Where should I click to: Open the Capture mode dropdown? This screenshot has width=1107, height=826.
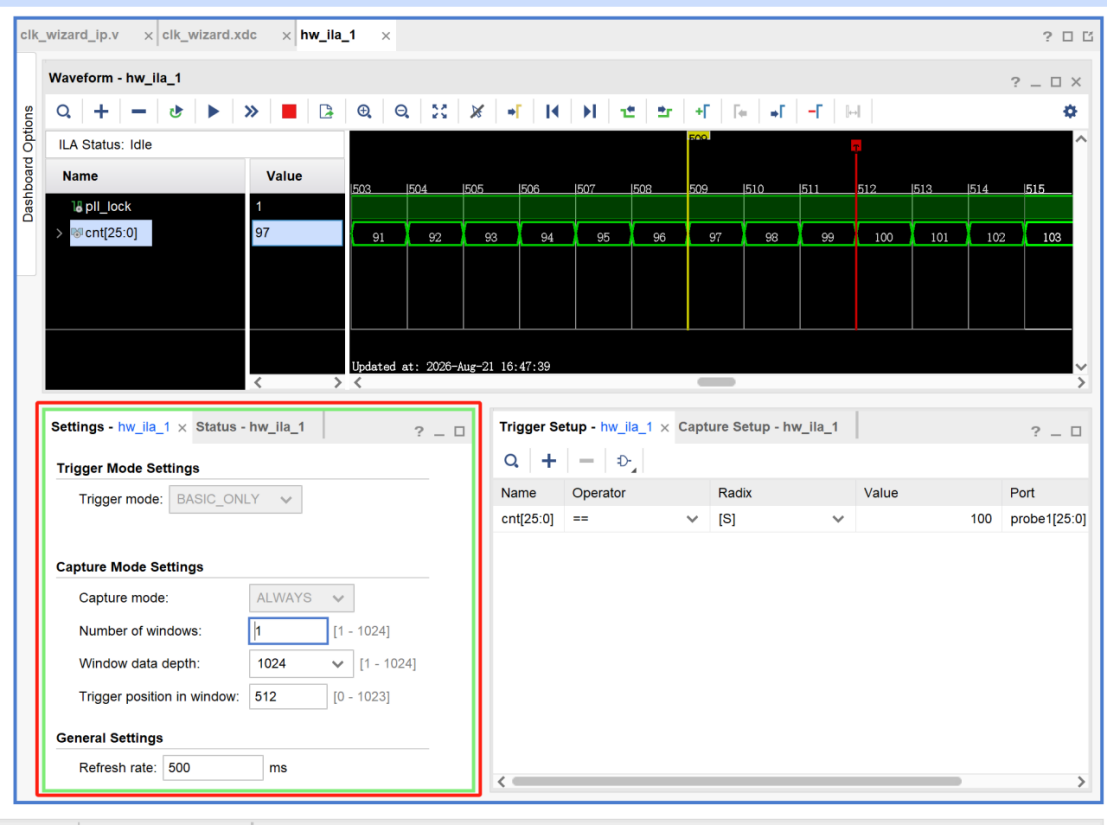tap(301, 598)
